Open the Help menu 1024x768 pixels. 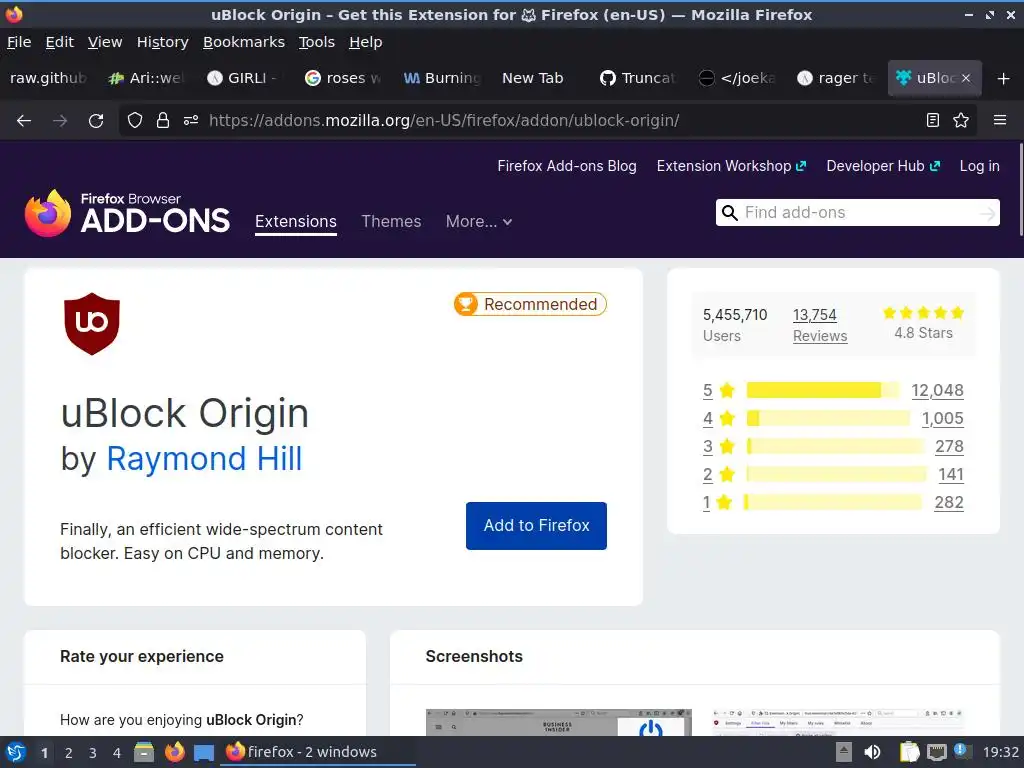point(366,42)
